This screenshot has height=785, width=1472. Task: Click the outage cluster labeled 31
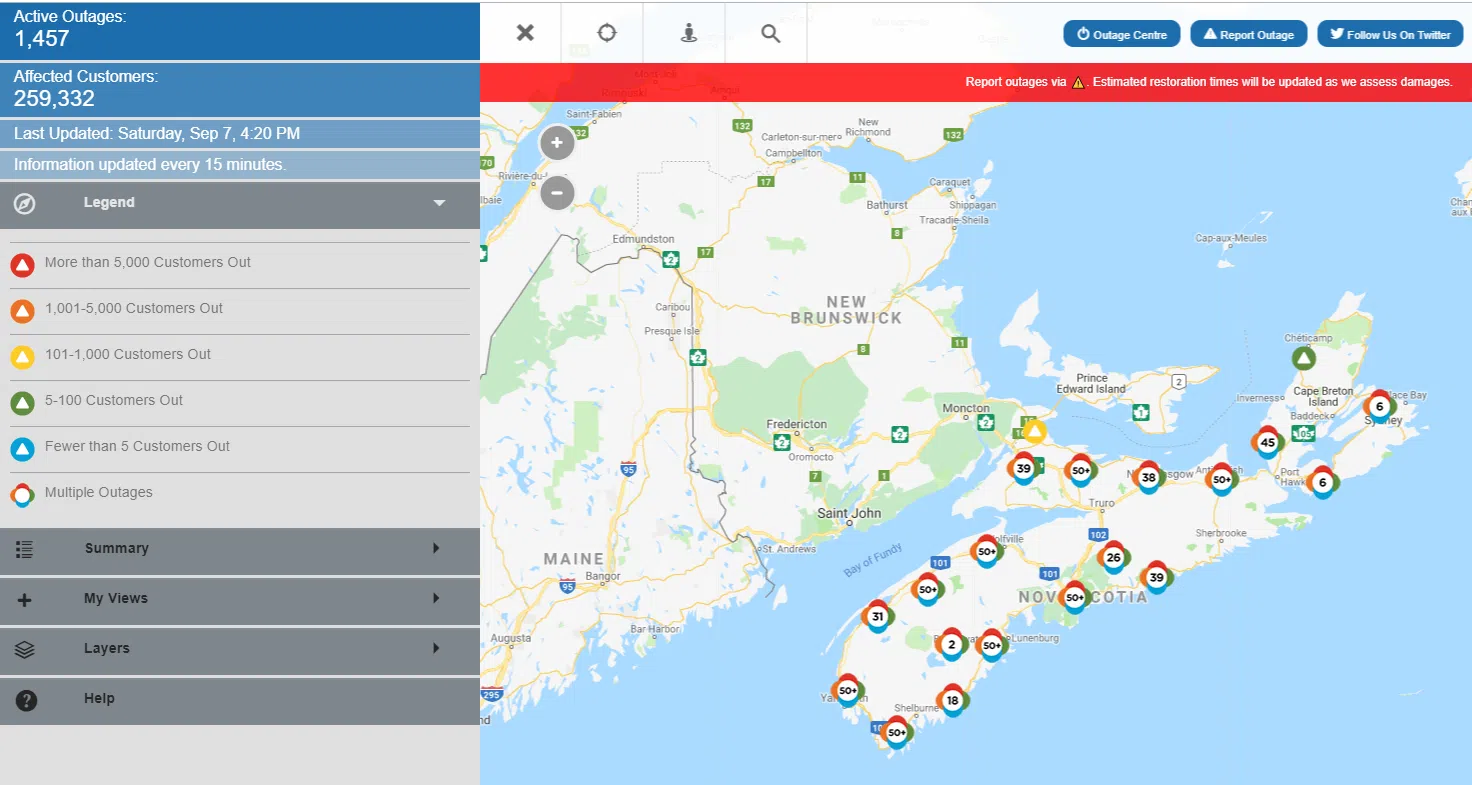(877, 617)
